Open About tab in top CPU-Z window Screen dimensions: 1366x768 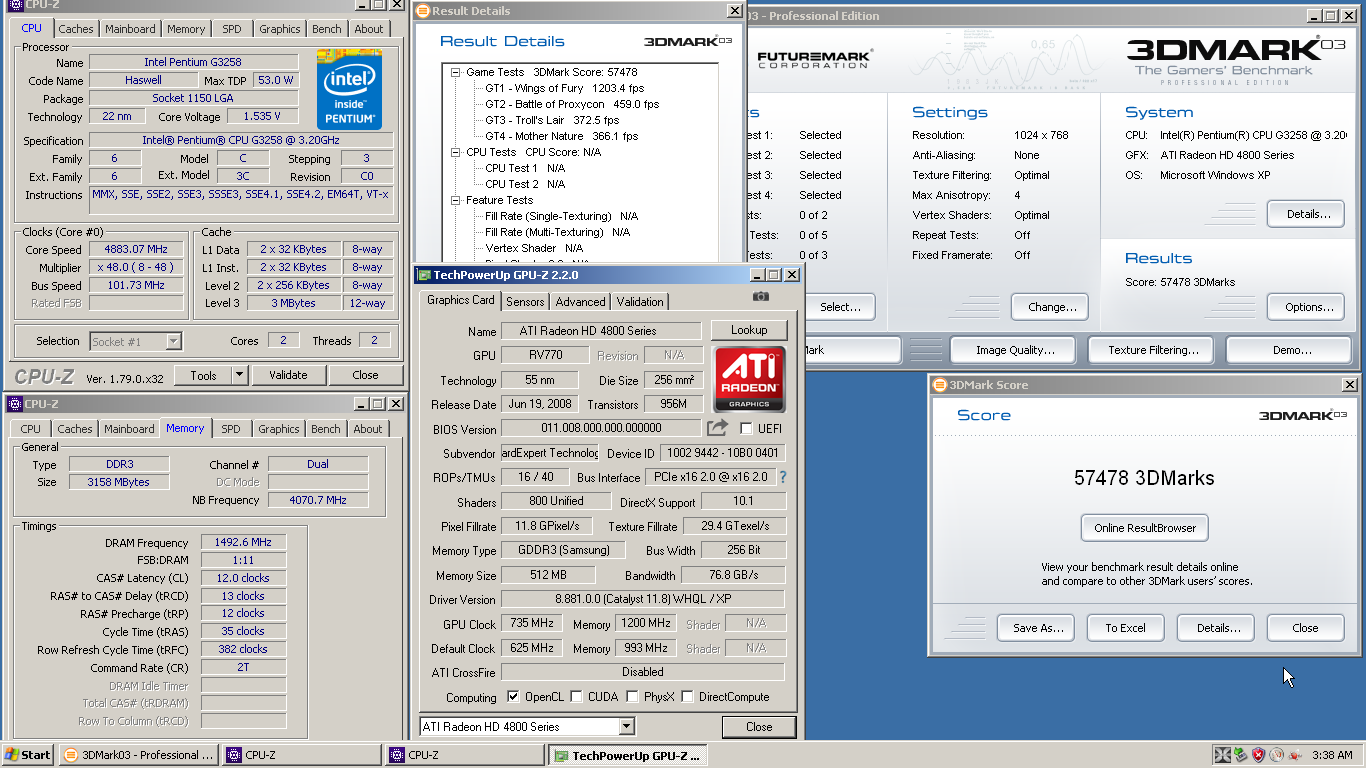pyautogui.click(x=369, y=29)
